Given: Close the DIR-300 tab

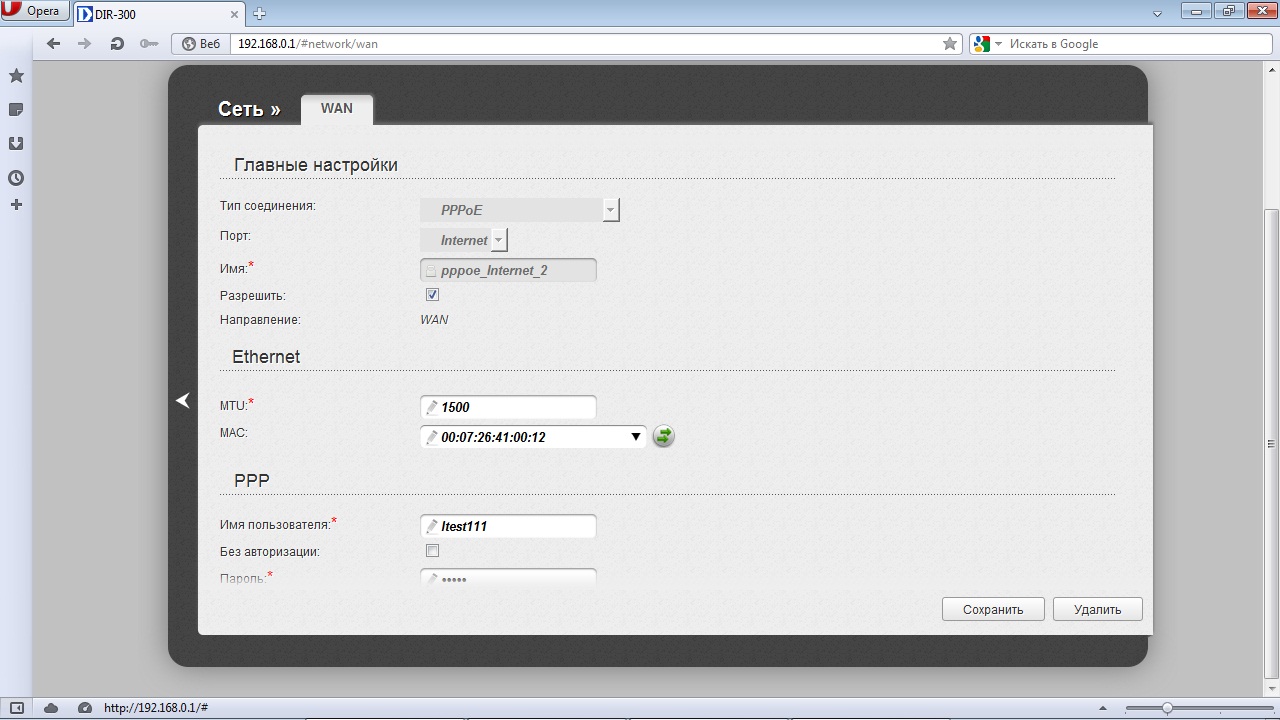Looking at the screenshot, I should point(233,14).
